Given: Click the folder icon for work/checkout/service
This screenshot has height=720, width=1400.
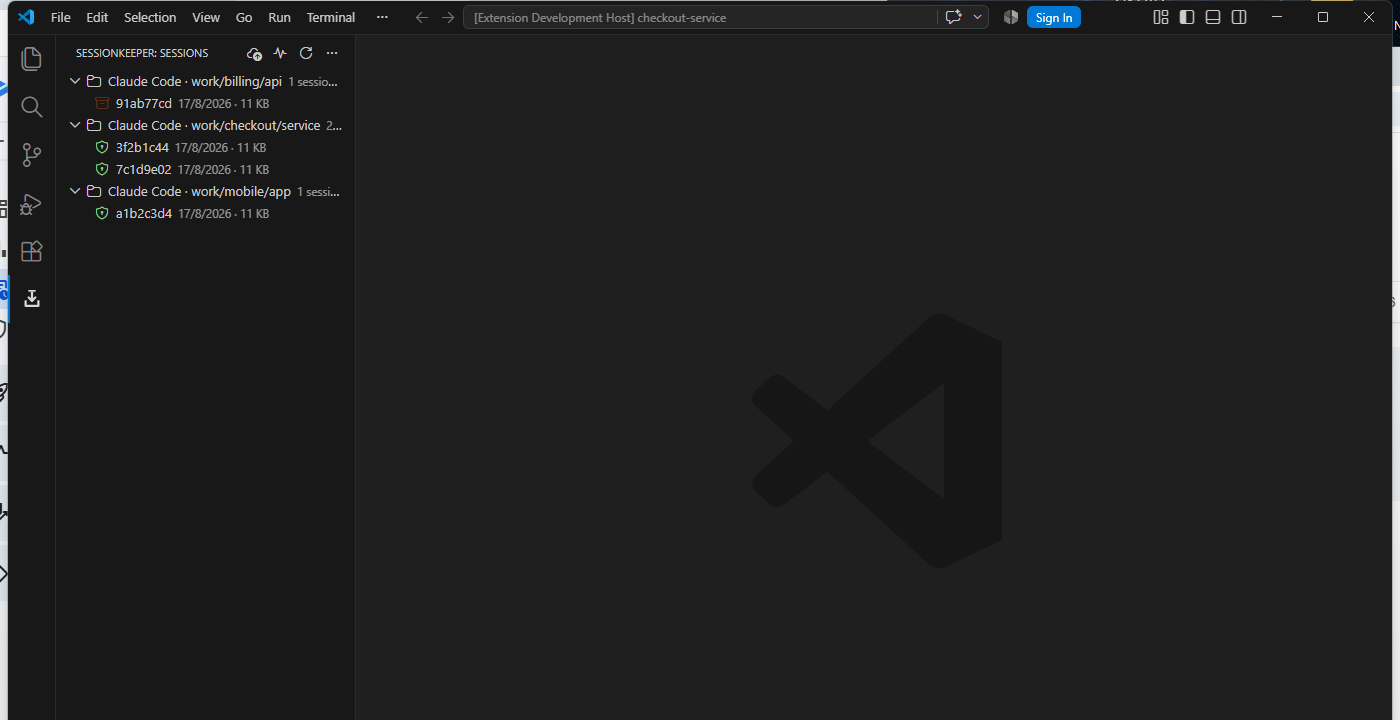Looking at the screenshot, I should point(94,125).
